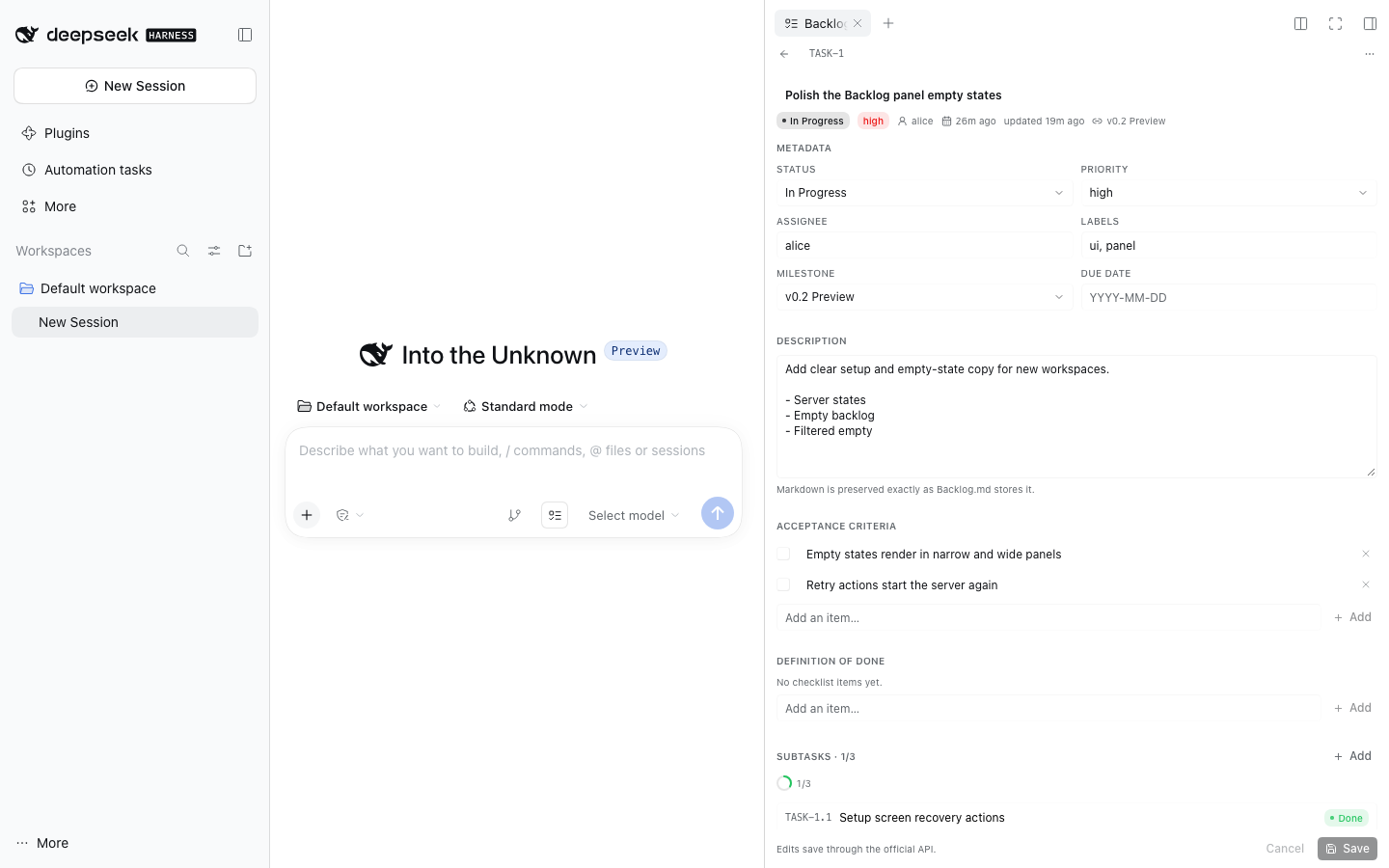Screen dimensions: 1389x868
Task: Select the New Session item under Default workspace
Action: [x=135, y=322]
